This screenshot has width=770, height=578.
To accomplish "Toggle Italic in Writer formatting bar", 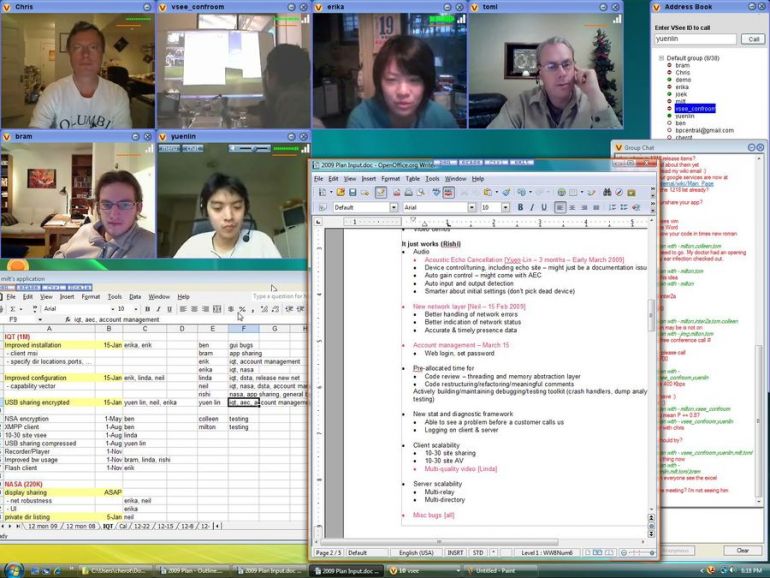I will pyautogui.click(x=532, y=208).
